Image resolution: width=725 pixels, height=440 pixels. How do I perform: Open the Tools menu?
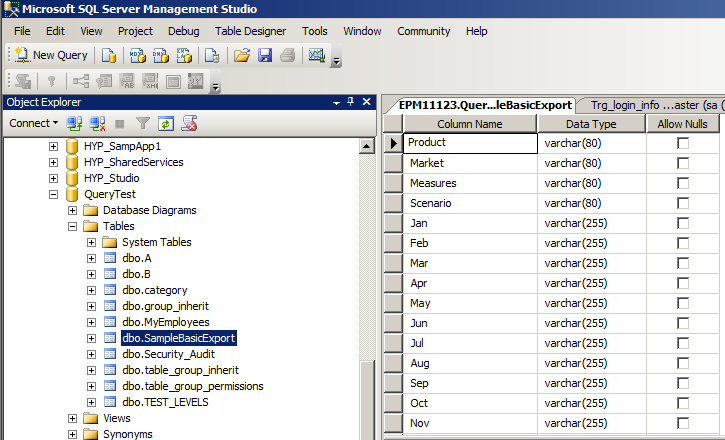(x=314, y=31)
